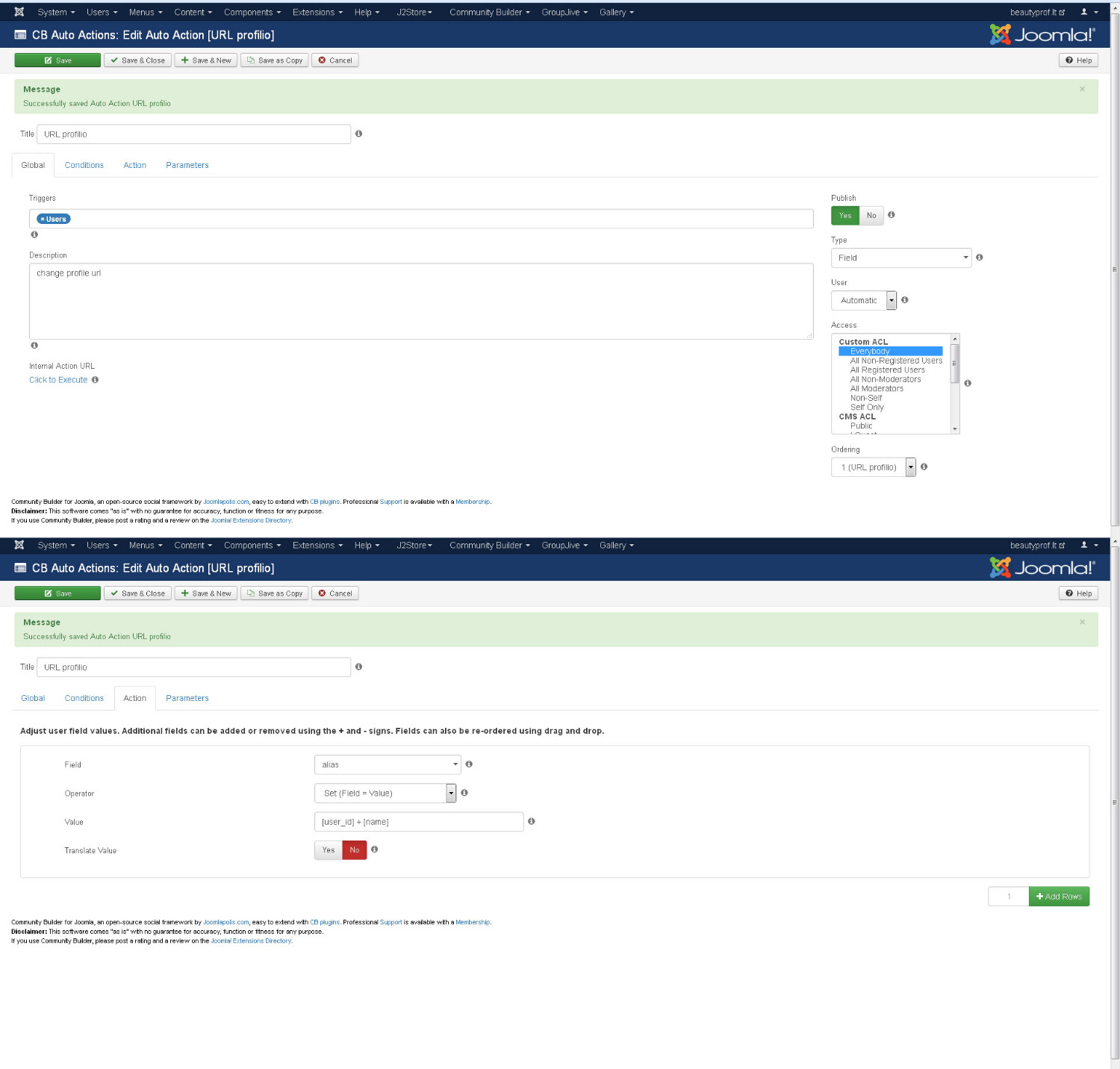Click the Value input with [user_id] + [name]
The height and width of the screenshot is (1069, 1120).
point(419,822)
